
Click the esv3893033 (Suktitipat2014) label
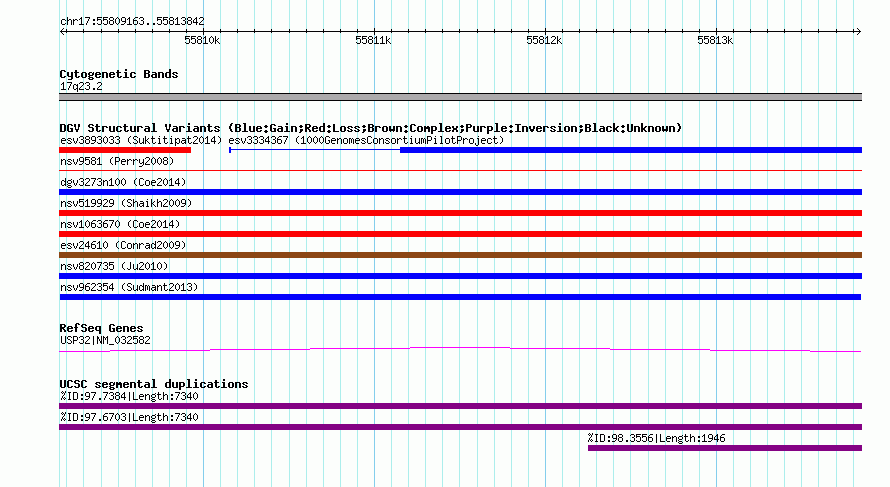click(141, 140)
